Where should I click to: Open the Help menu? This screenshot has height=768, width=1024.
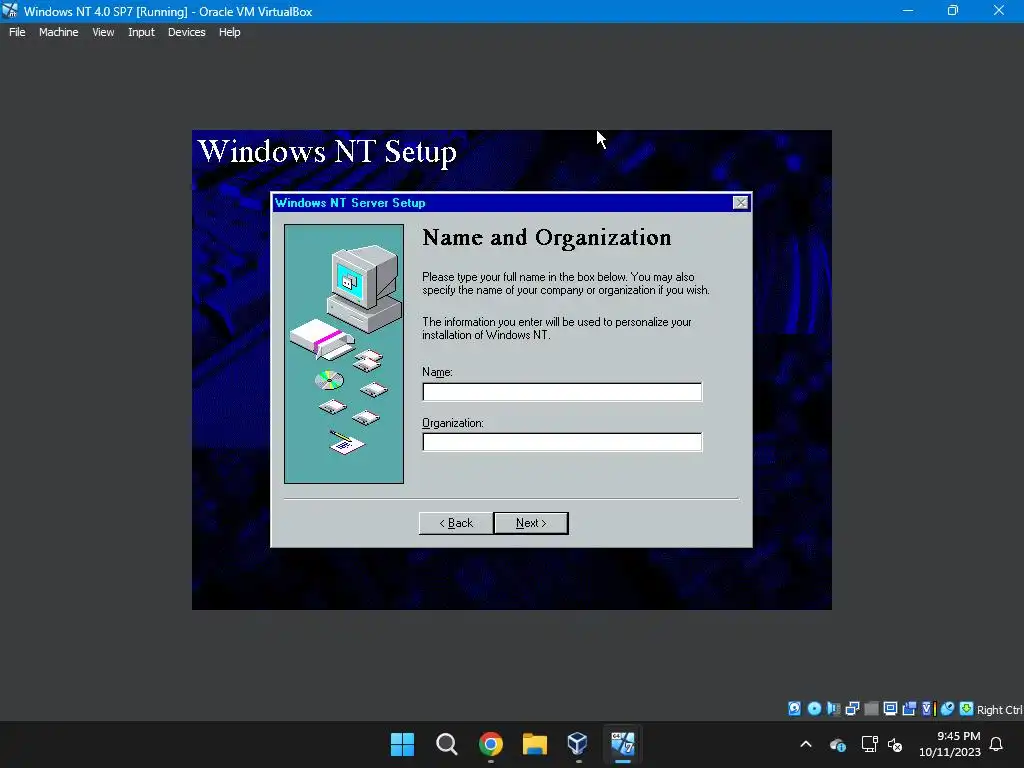[229, 32]
